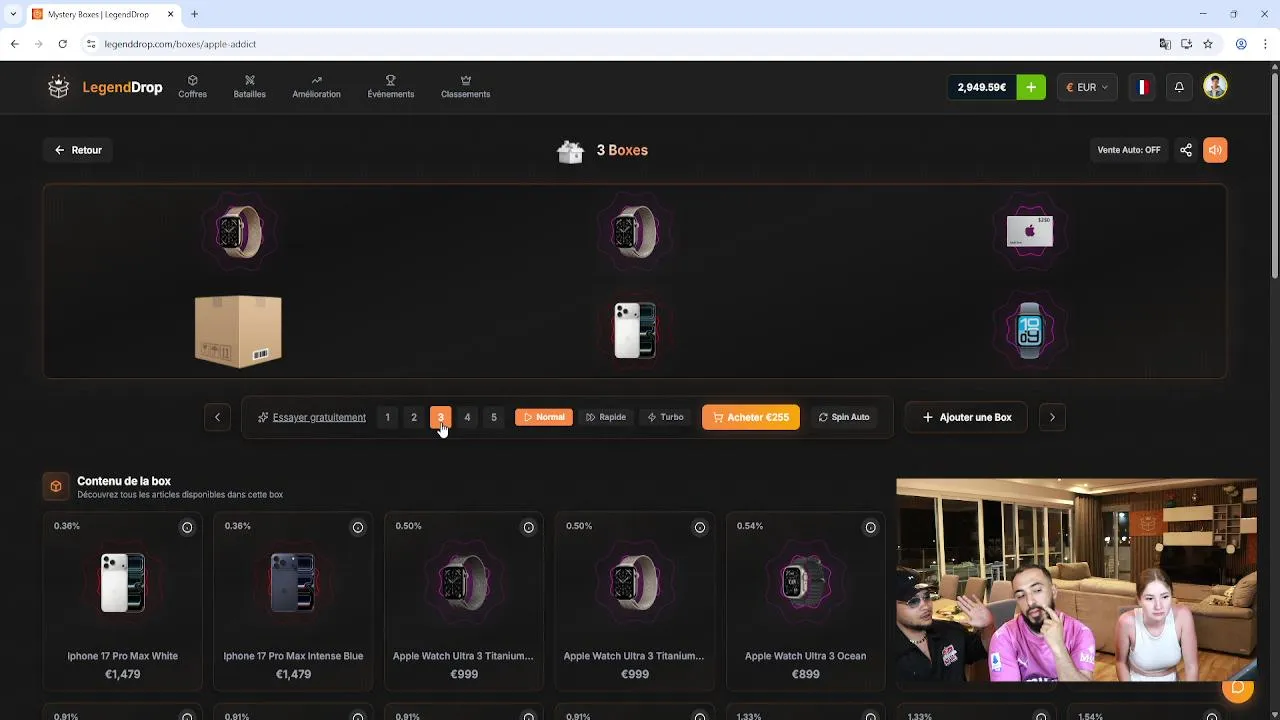Image resolution: width=1280 pixels, height=720 pixels.
Task: Click iPhone 17 Pro Max Intense Blue thumbnail
Action: click(x=293, y=582)
